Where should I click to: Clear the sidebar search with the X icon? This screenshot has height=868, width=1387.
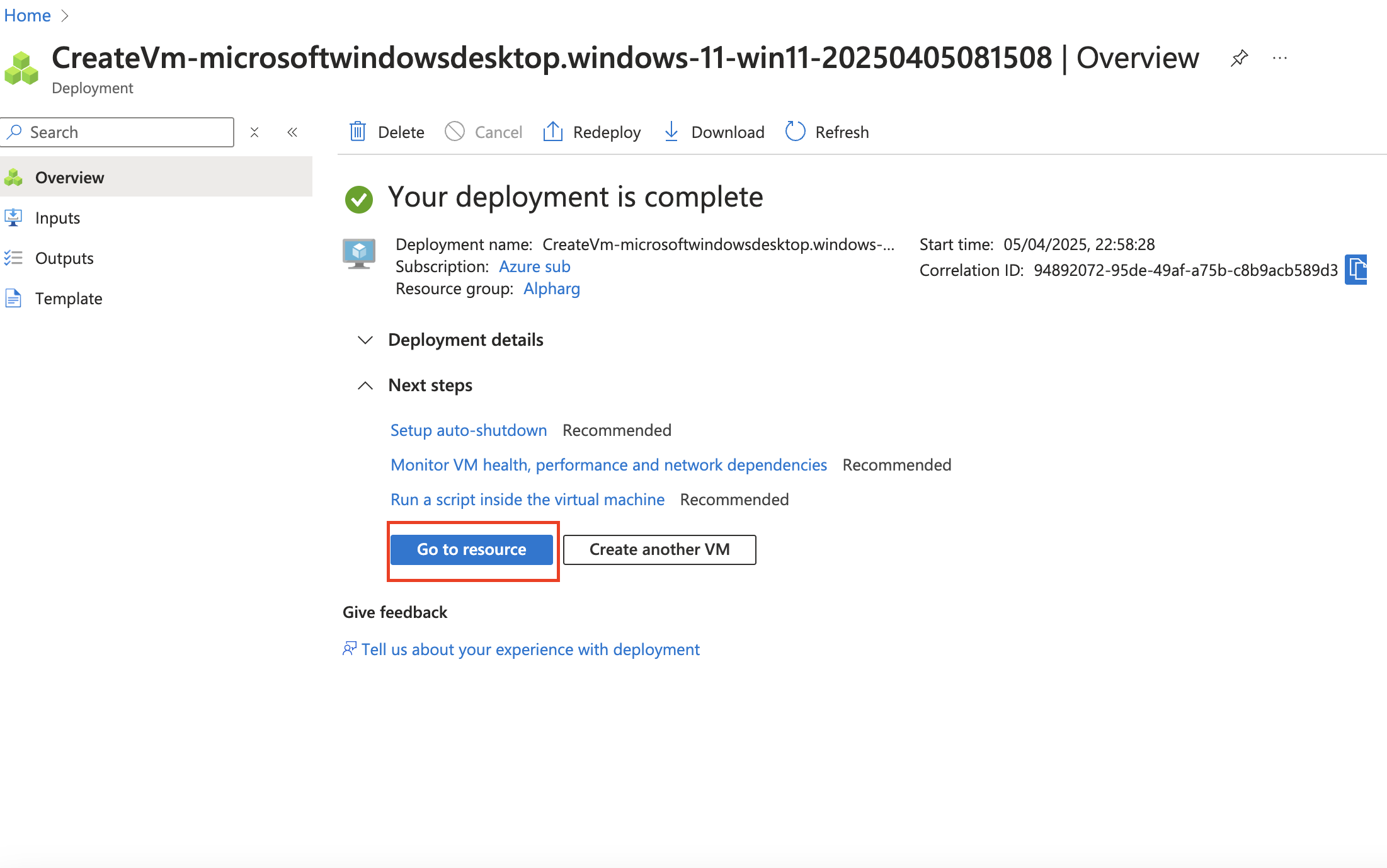pos(254,132)
